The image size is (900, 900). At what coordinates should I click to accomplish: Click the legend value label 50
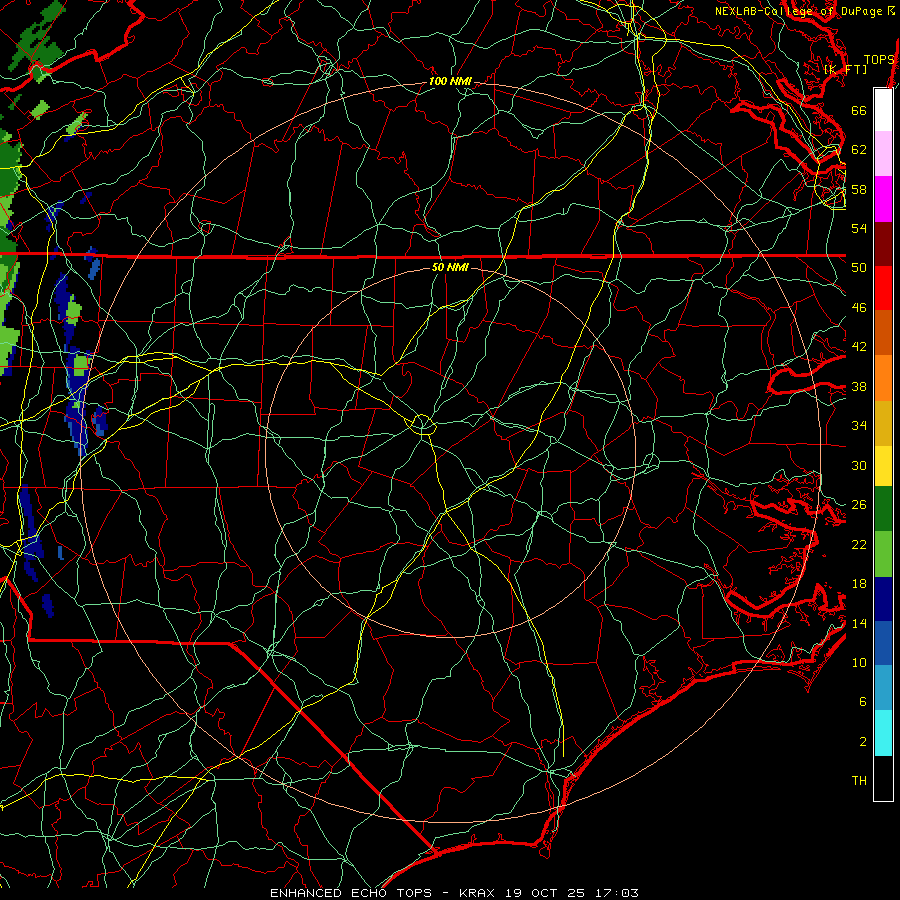[x=859, y=268]
